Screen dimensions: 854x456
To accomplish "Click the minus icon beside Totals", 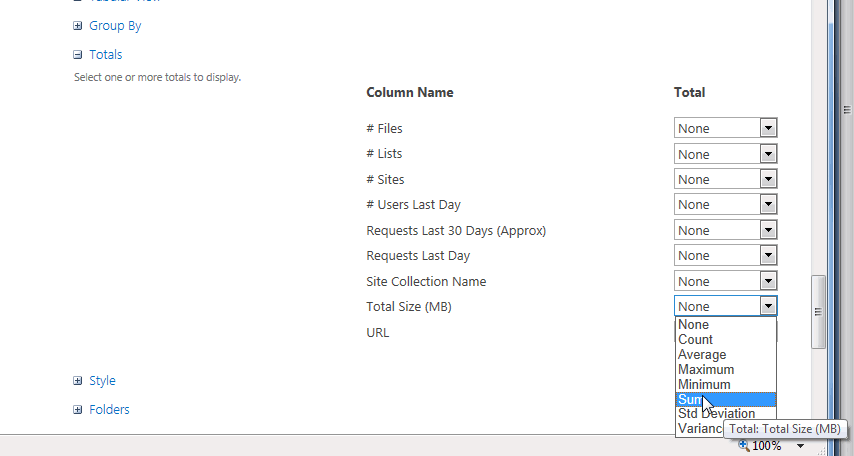I will pos(78,55).
